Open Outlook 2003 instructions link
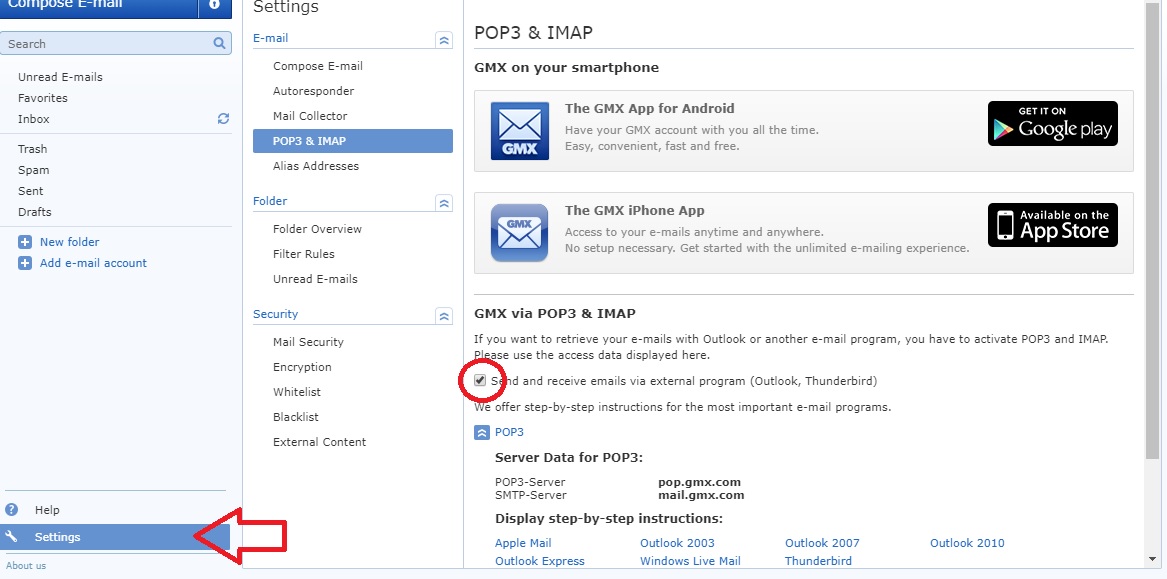This screenshot has width=1167, height=579. point(677,543)
